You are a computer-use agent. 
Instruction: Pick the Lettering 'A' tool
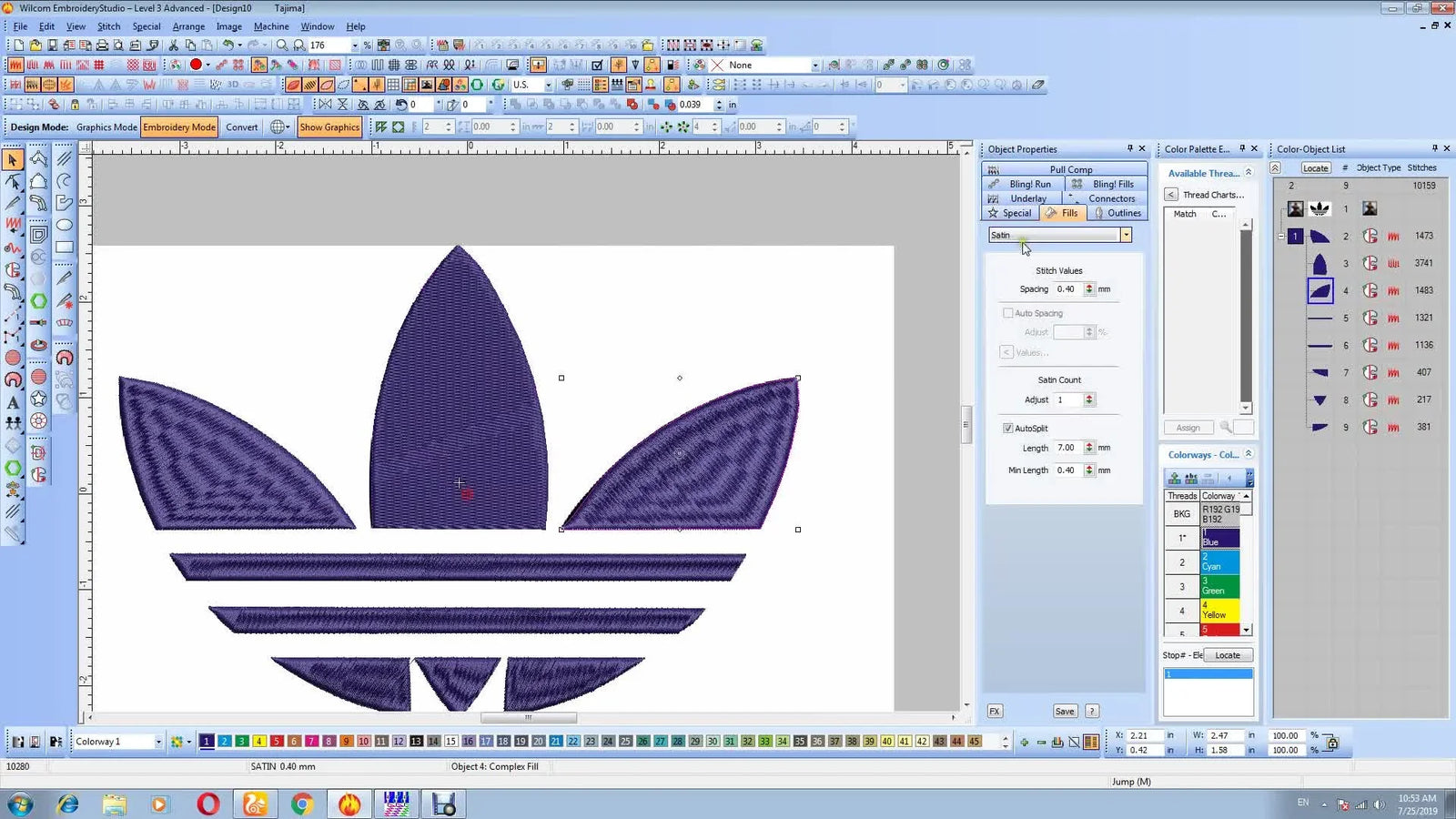coord(13,401)
